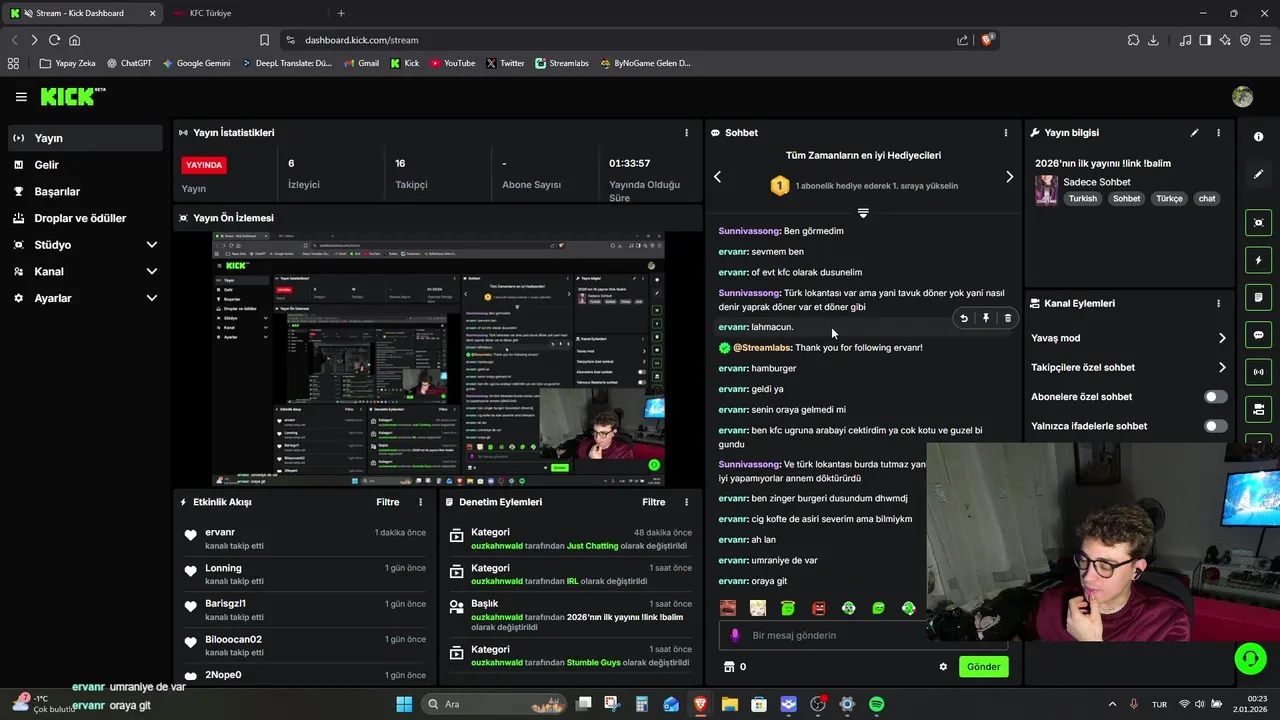
Task: Click the Gönder send button
Action: click(983, 667)
